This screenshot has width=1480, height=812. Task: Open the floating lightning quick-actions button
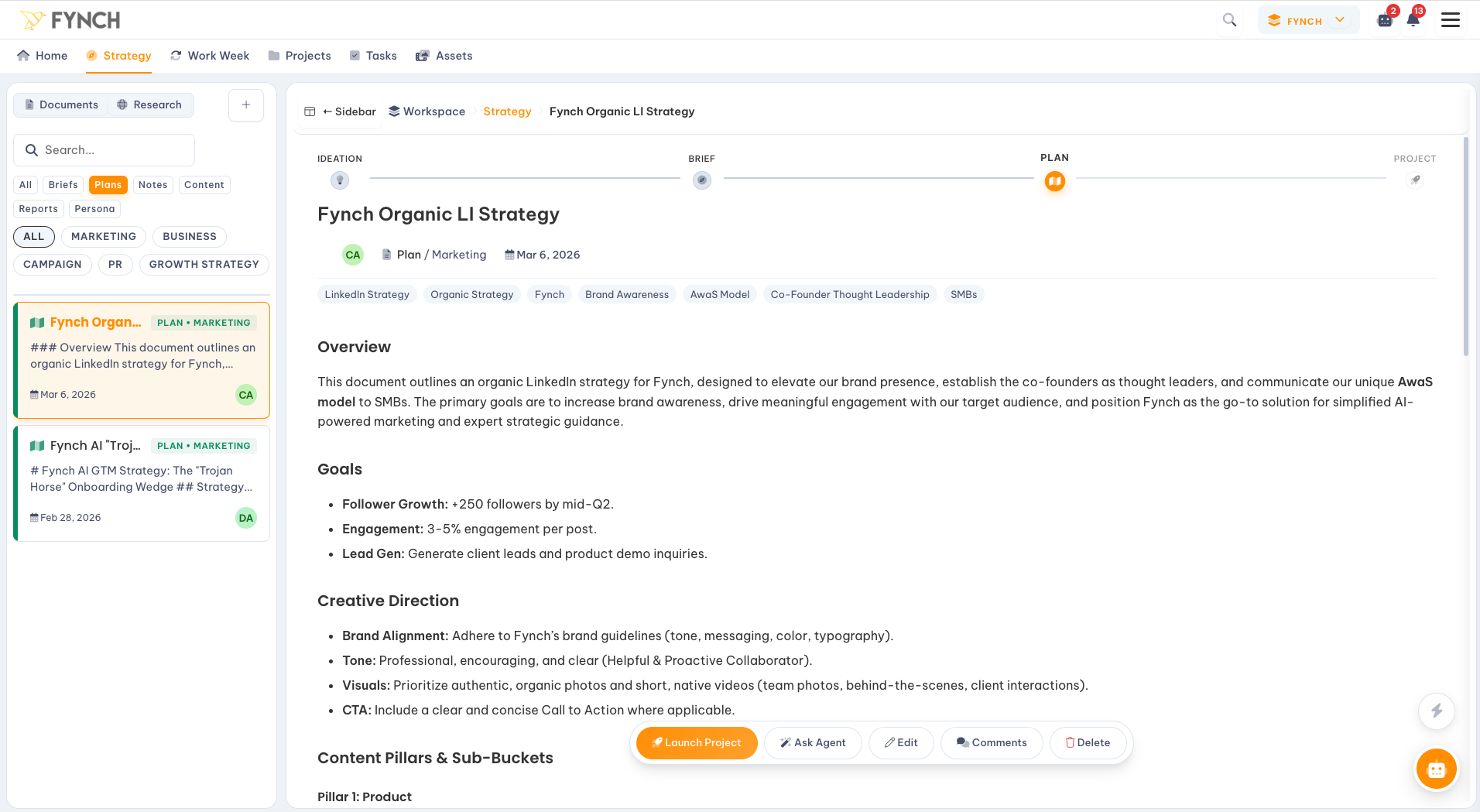[1437, 711]
